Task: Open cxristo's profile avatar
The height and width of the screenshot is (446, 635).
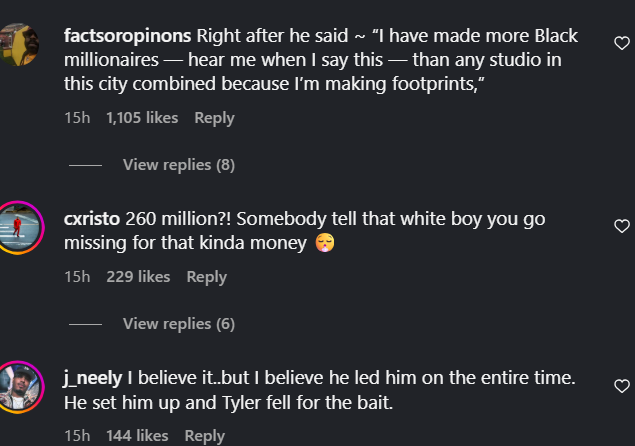Action: 20,227
